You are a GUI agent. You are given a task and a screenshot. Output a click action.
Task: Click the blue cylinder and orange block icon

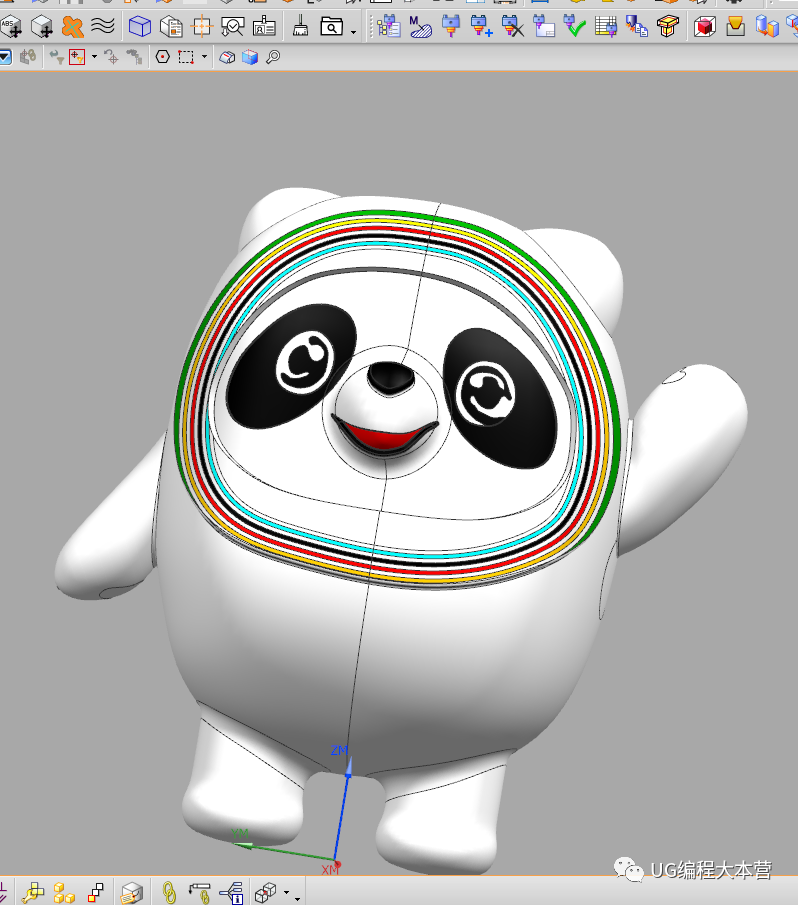(x=767, y=27)
